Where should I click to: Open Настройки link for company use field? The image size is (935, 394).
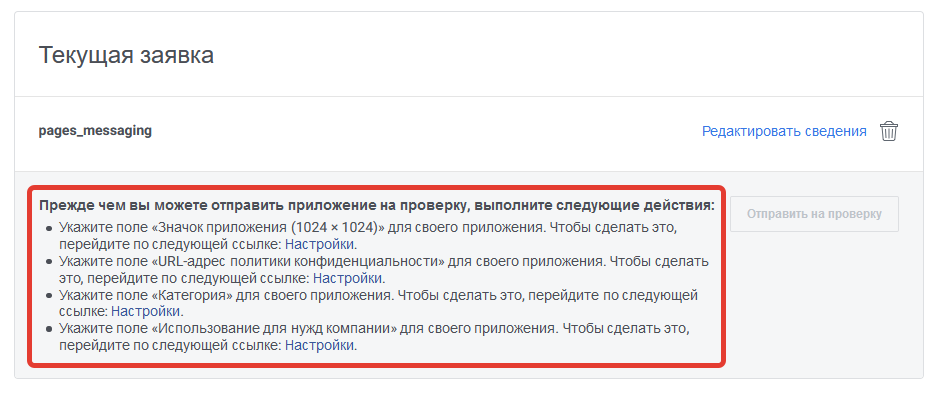(320, 345)
